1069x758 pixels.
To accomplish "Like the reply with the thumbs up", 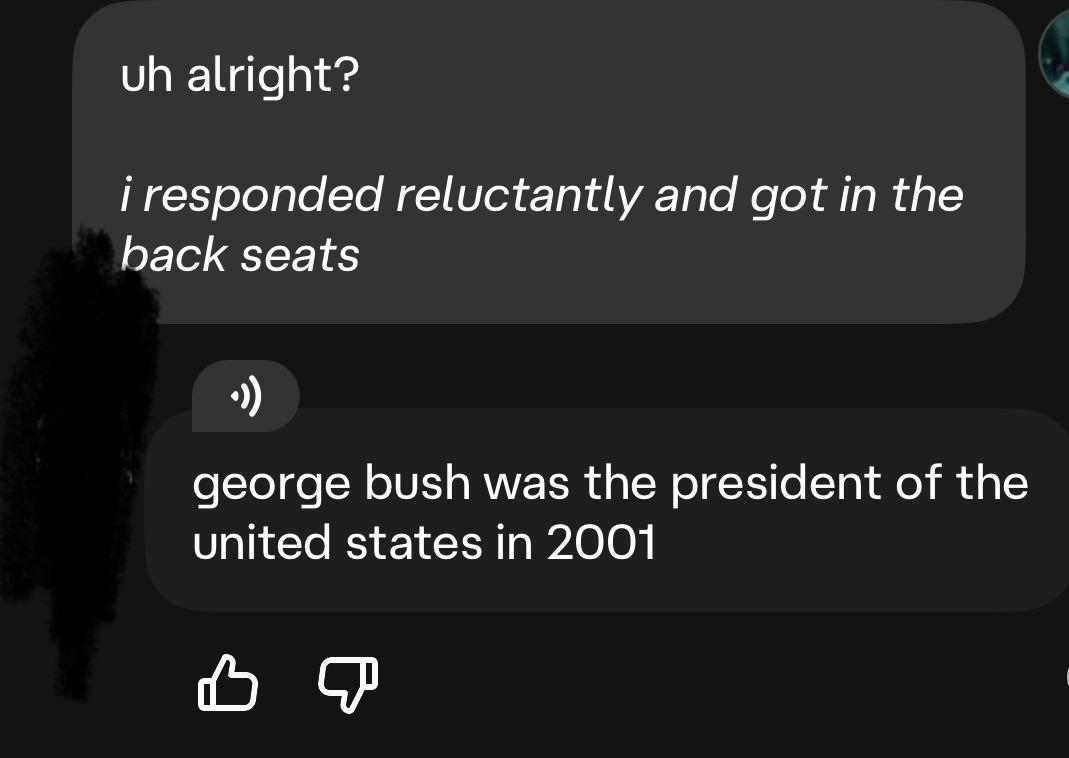I will (x=227, y=683).
